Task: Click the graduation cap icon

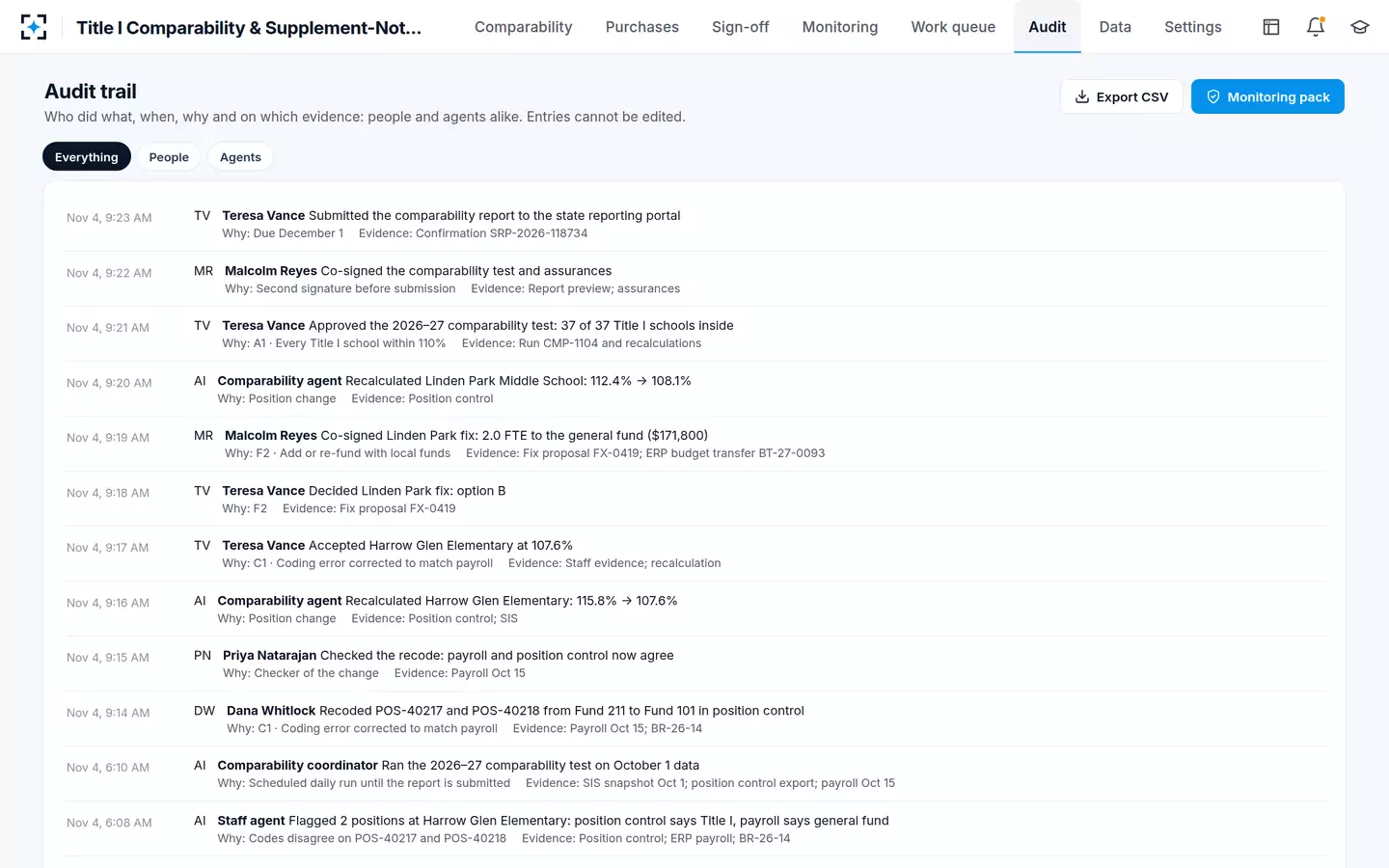Action: [1360, 27]
